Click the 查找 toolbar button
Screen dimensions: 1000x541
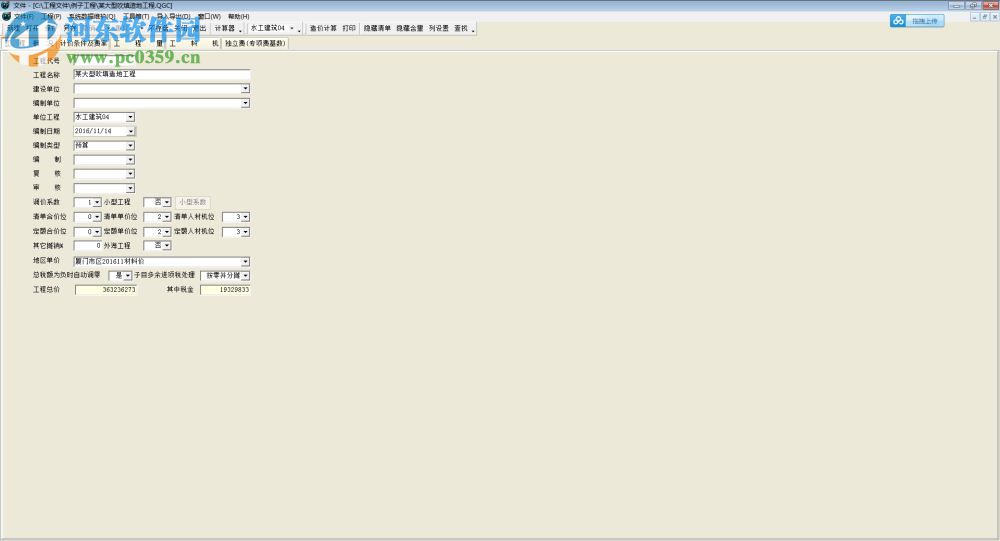[461, 29]
